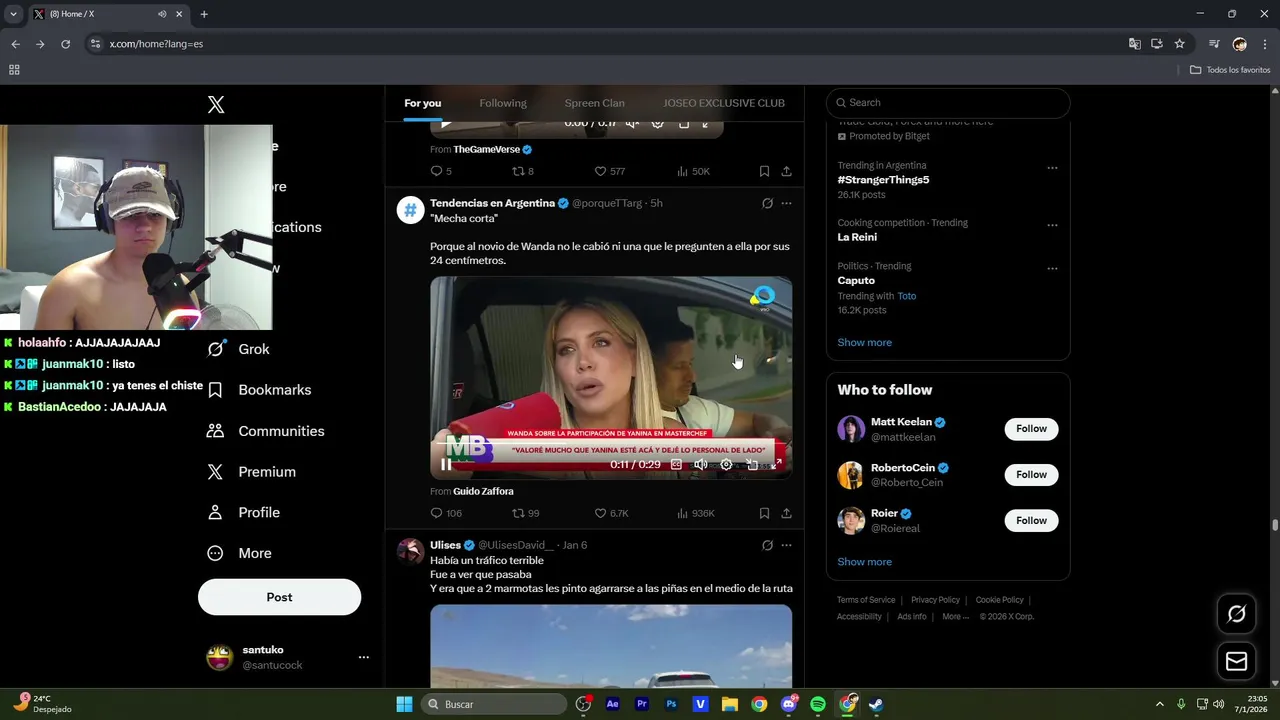Image resolution: width=1280 pixels, height=720 pixels.
Task: Open Premium in the sidebar
Action: click(251, 472)
